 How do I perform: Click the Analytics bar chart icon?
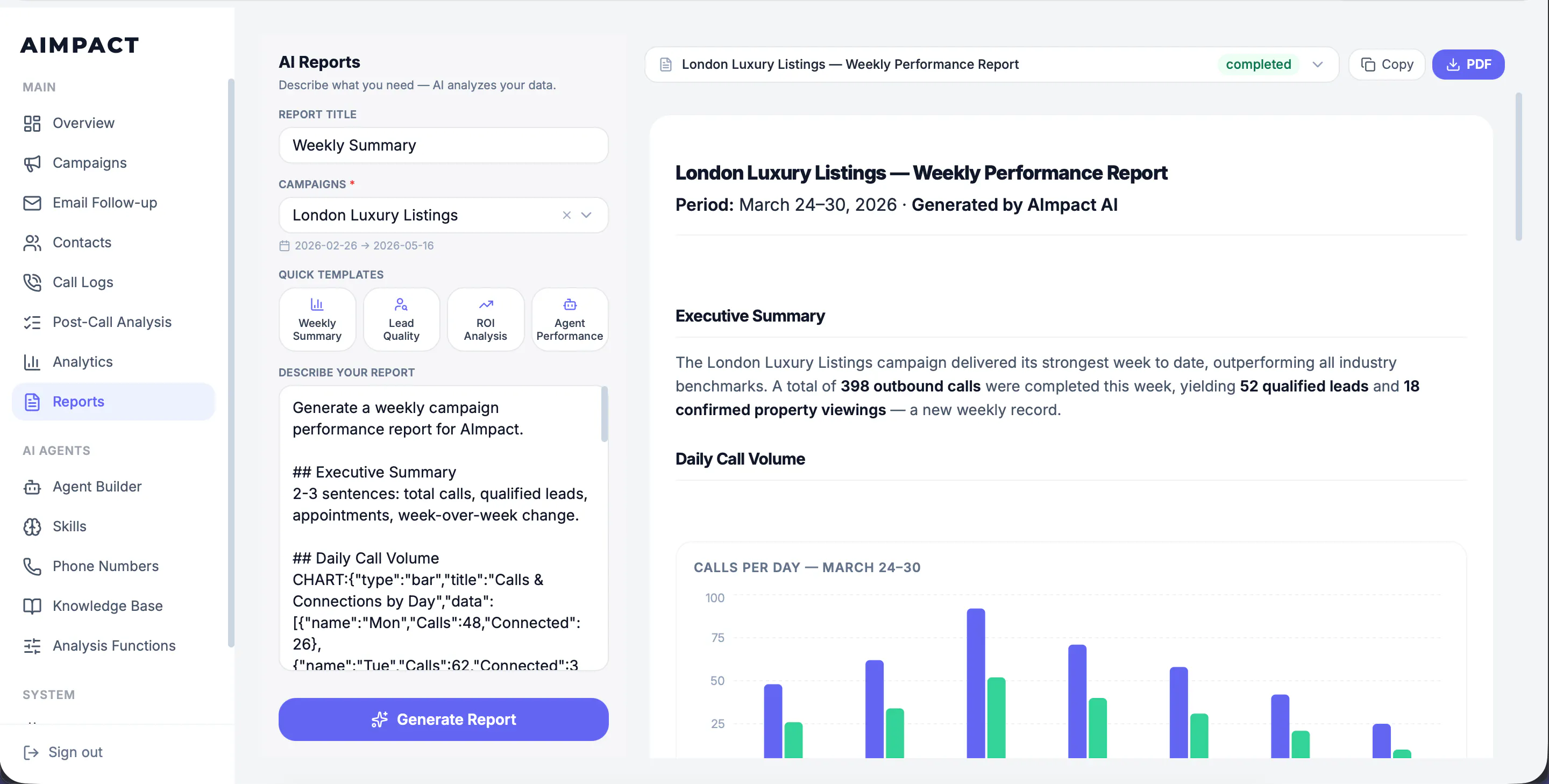32,362
